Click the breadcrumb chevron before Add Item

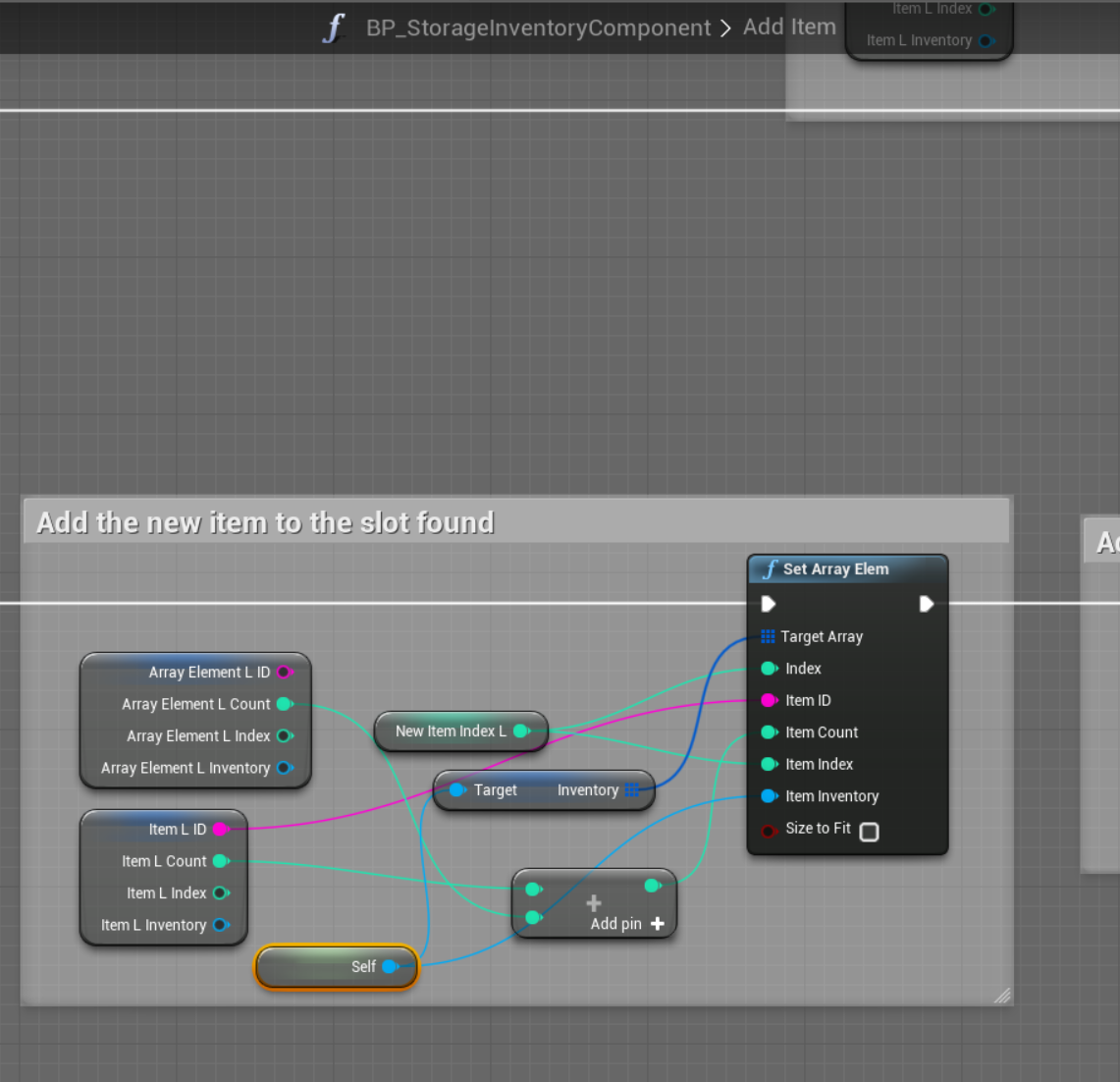coord(726,28)
